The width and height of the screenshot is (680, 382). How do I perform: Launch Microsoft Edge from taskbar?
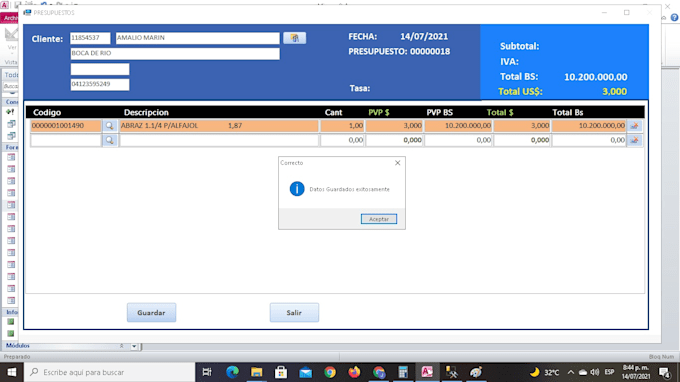(x=232, y=372)
